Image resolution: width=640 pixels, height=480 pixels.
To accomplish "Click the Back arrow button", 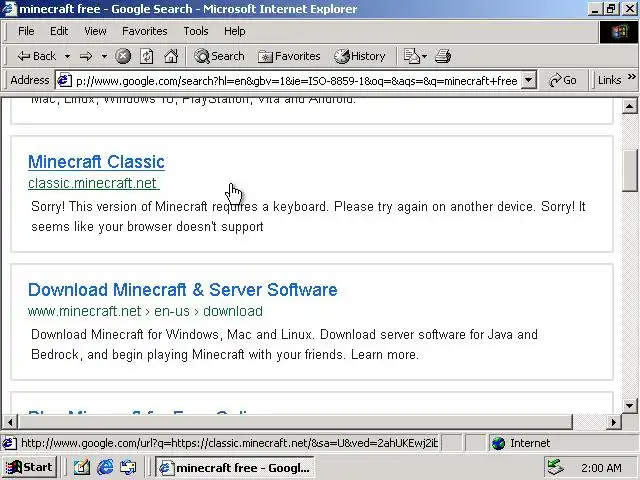I will click(36, 56).
